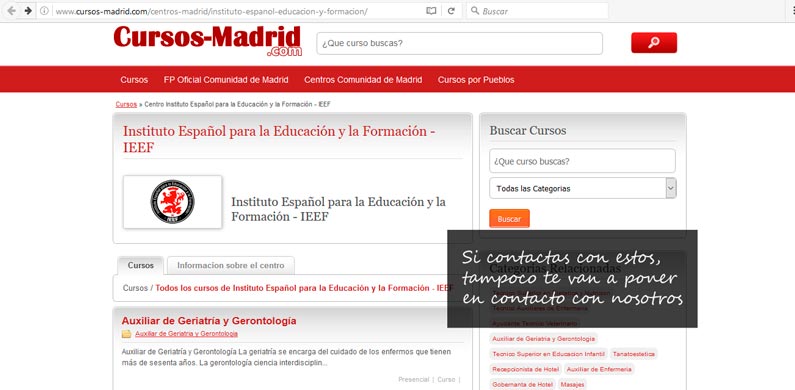Screen dimensions: 795x390
Task: Click Todos los cursos de Instituto Español text
Action: coord(305,288)
